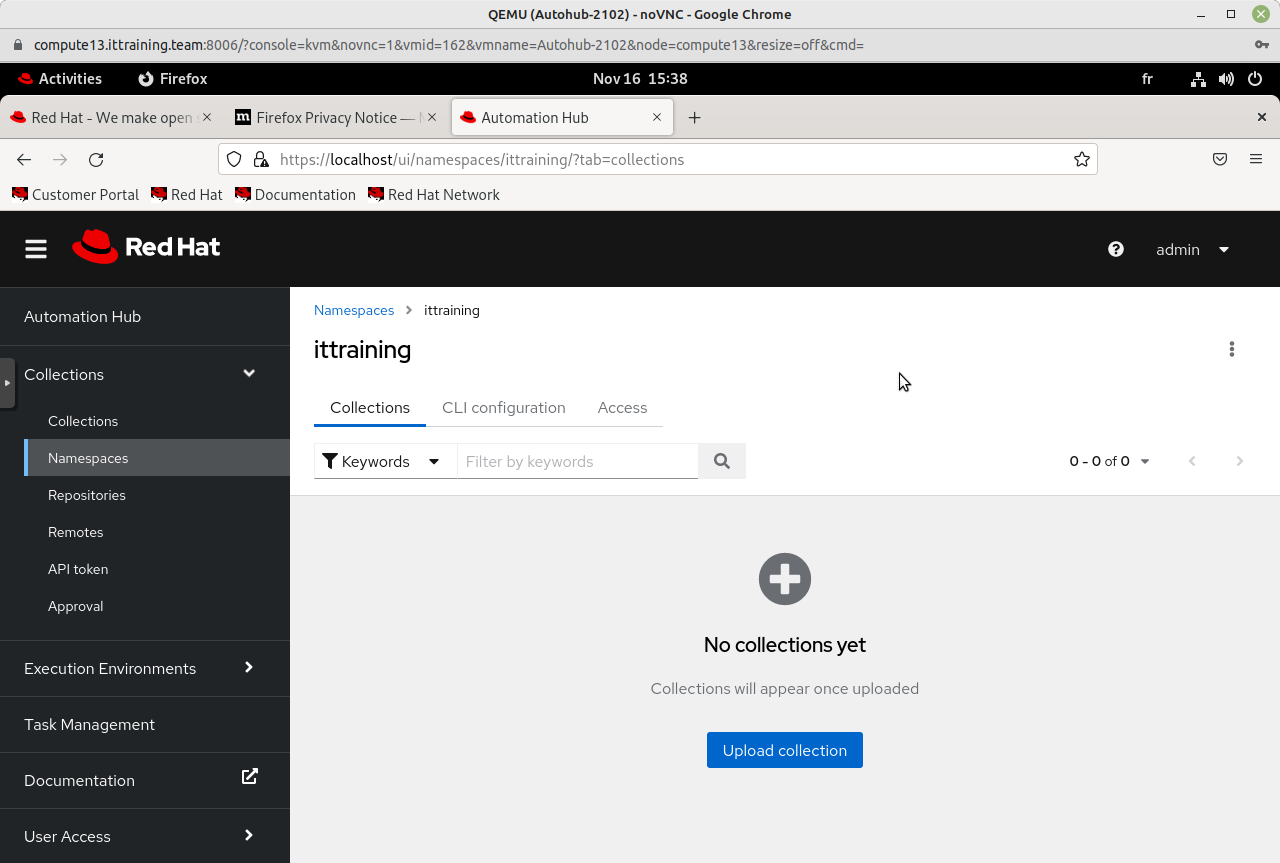Click the site padlock icon

click(x=261, y=159)
